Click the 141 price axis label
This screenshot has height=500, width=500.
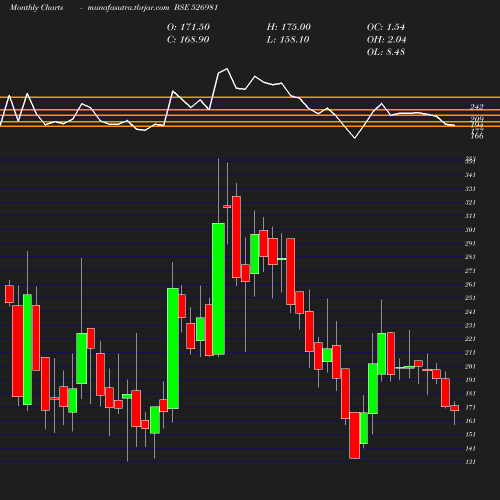[470, 449]
